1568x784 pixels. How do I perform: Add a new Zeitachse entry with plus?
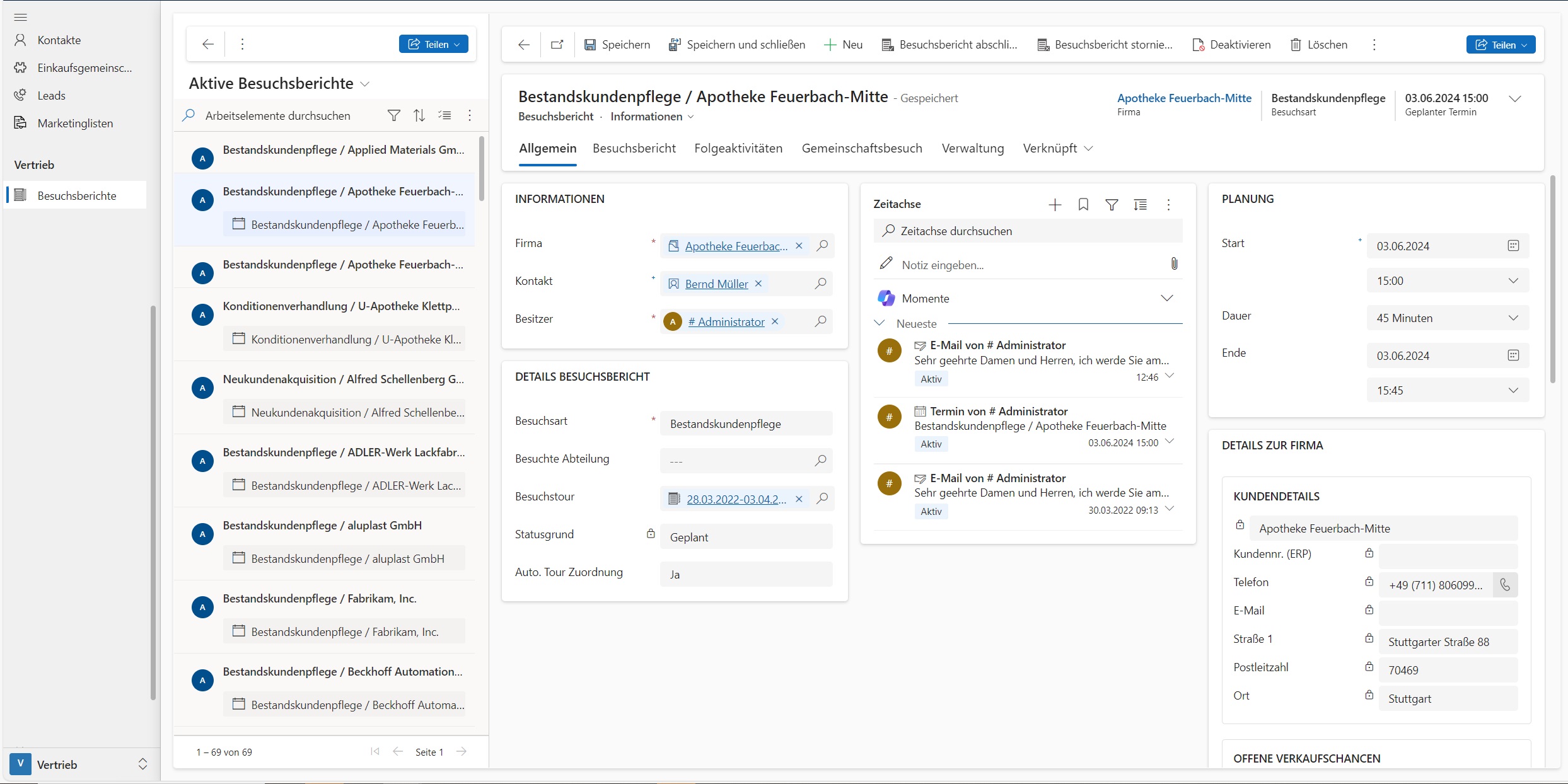point(1055,205)
